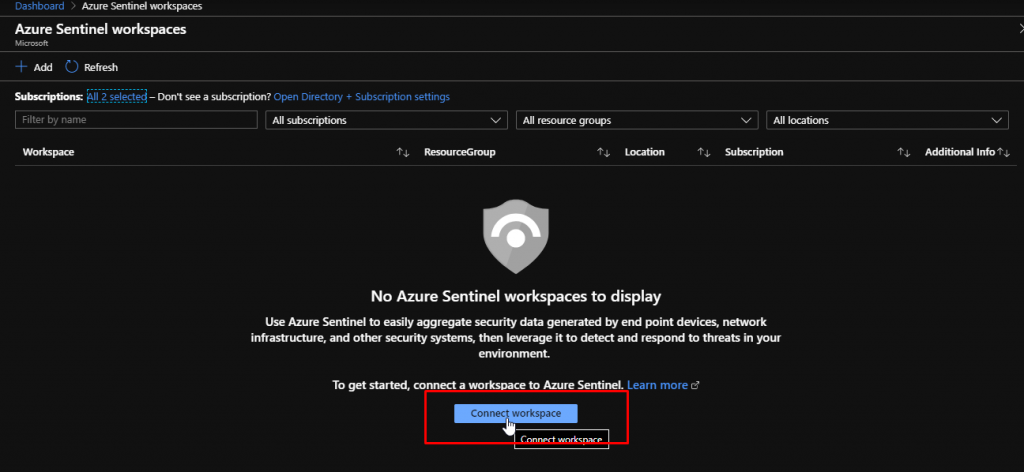The height and width of the screenshot is (472, 1024).
Task: Sort by Workspace column arrows icon
Action: [403, 152]
